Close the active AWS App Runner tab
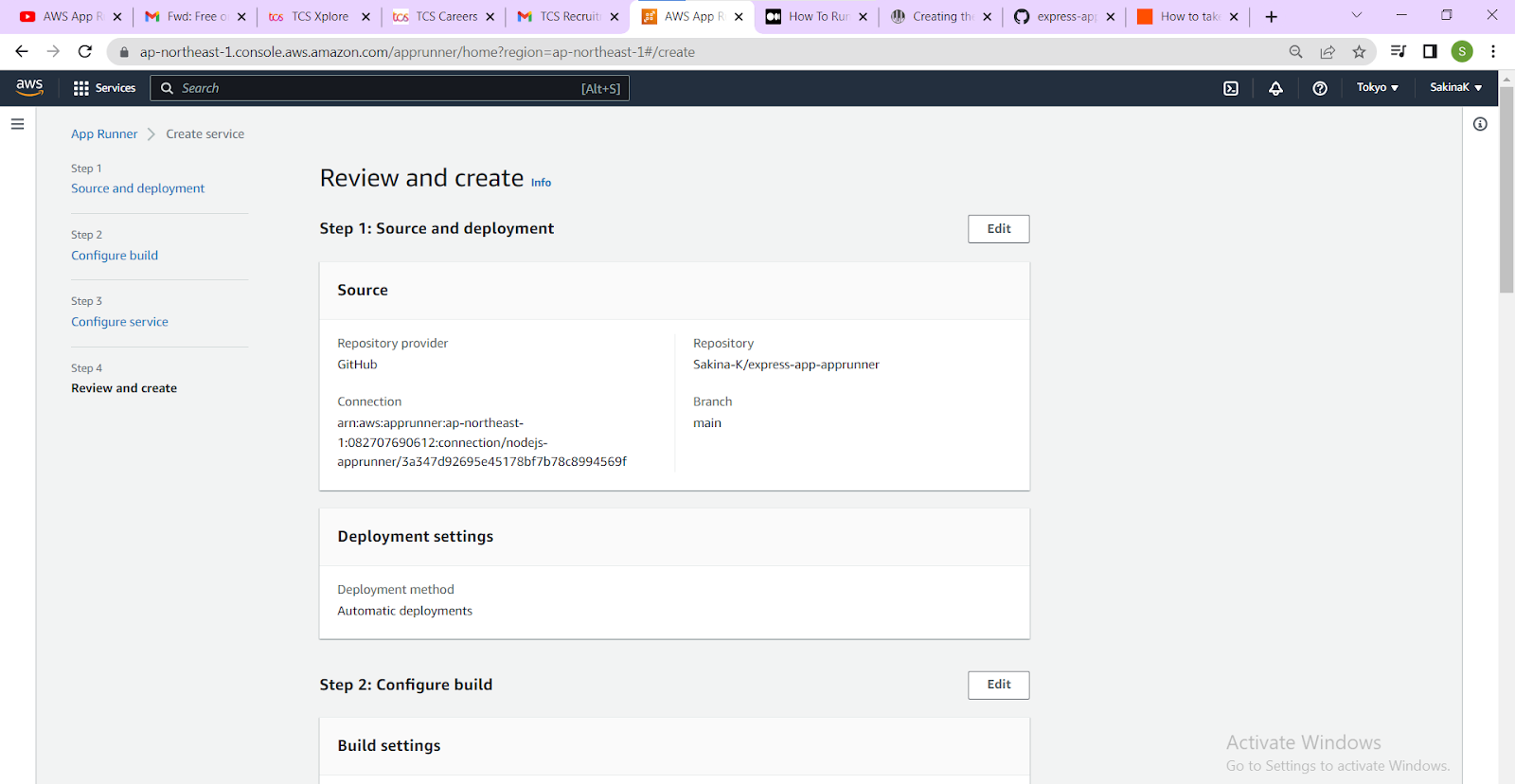Image resolution: width=1515 pixels, height=784 pixels. tap(739, 17)
